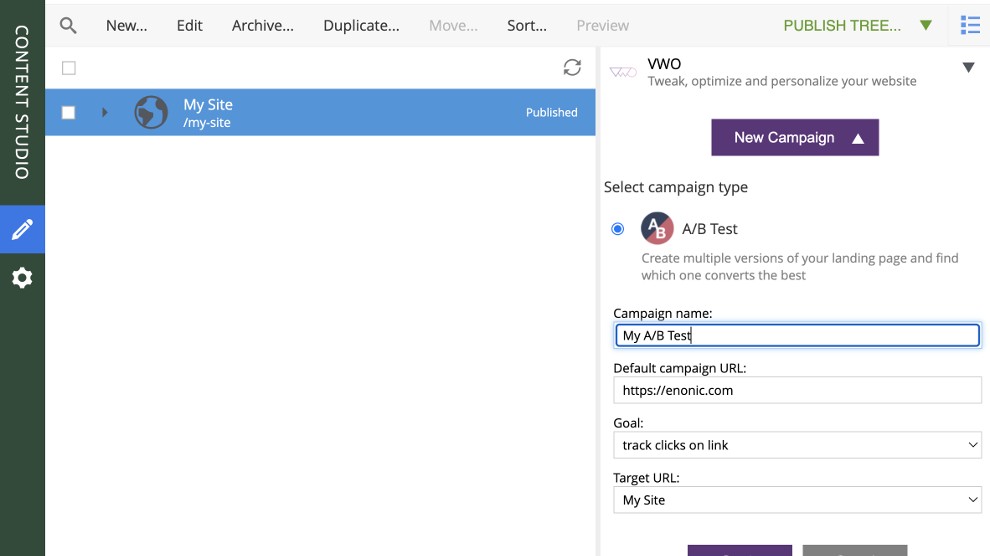990x556 pixels.
Task: Tick the select-all checkbox above the grid
Action: point(69,68)
